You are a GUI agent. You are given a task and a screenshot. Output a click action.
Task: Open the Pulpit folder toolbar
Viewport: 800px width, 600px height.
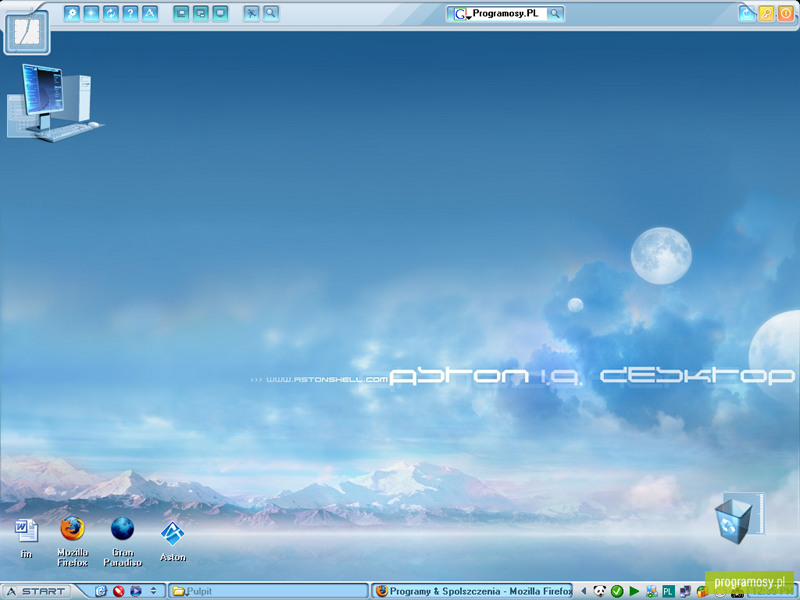pyautogui.click(x=268, y=591)
